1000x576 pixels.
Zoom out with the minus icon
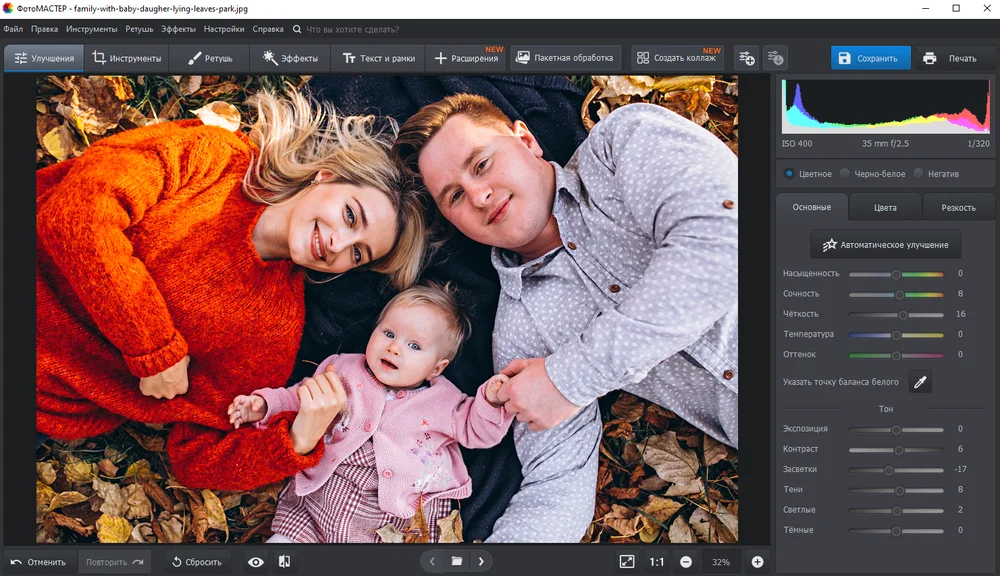686,562
